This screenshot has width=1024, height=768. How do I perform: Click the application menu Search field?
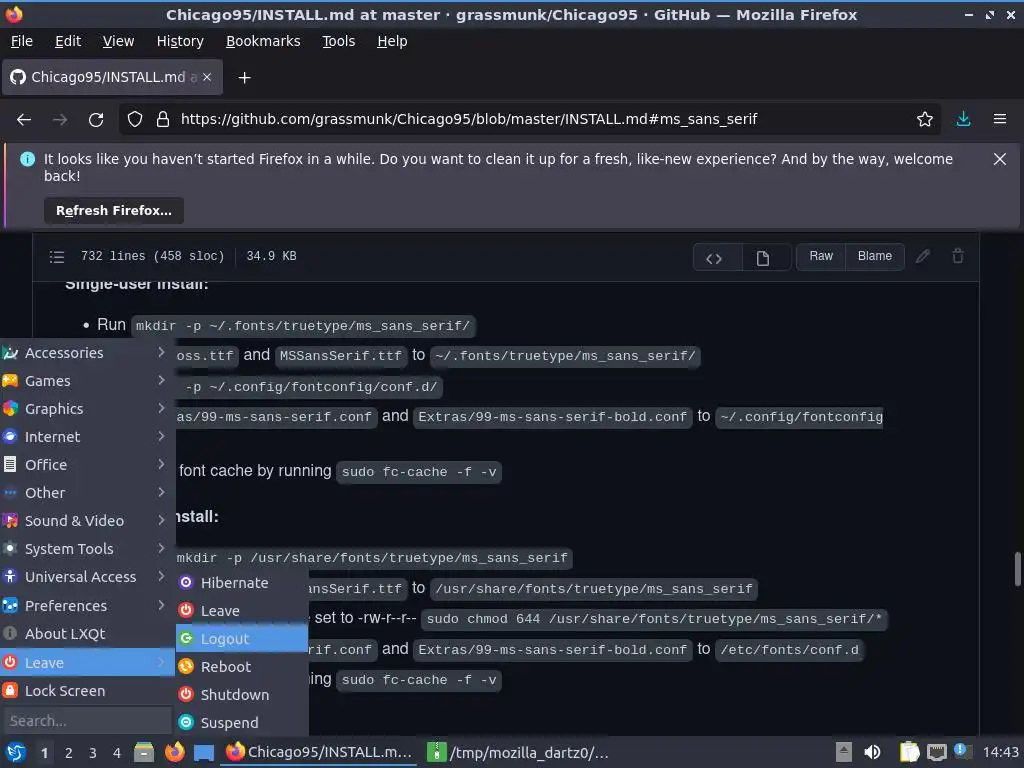(87, 721)
